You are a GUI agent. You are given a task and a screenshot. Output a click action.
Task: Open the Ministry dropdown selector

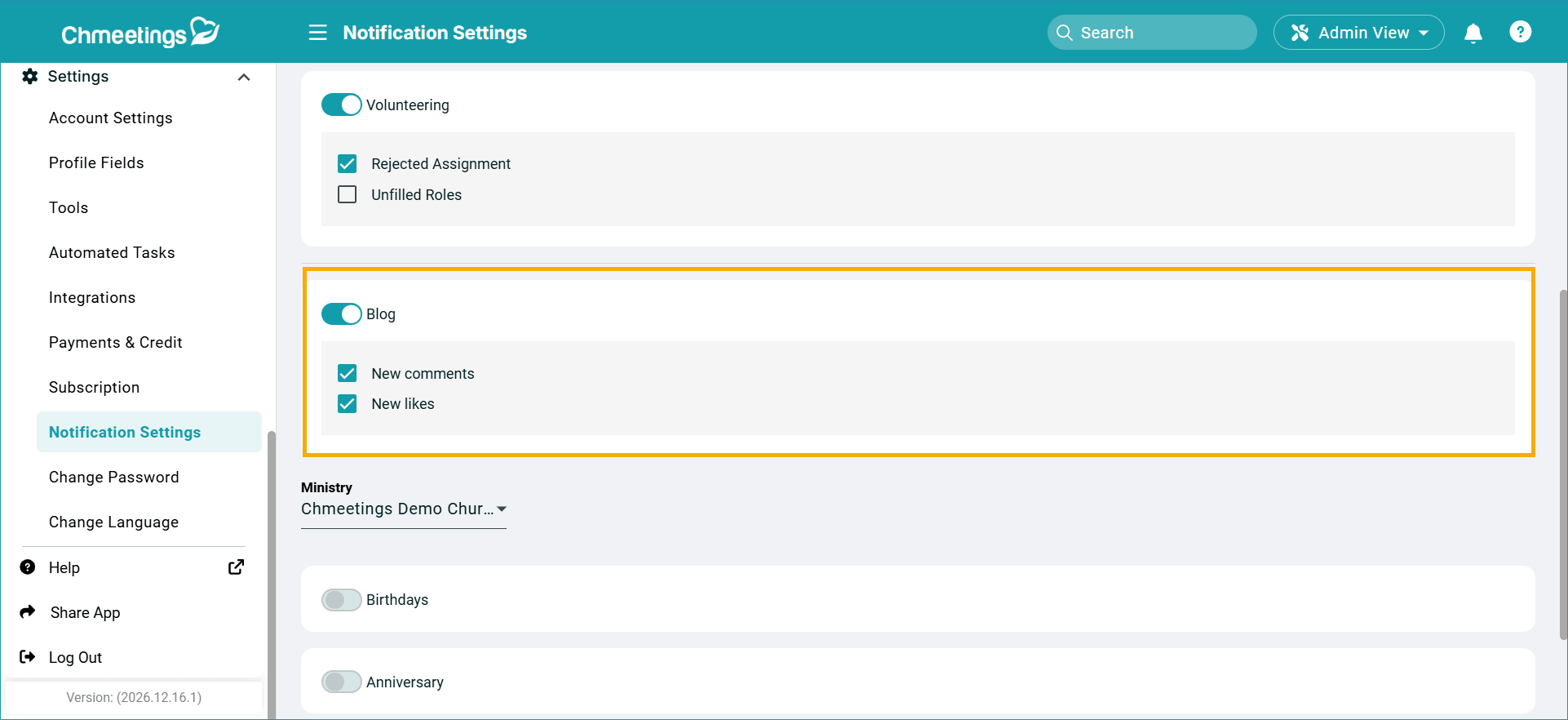click(404, 509)
